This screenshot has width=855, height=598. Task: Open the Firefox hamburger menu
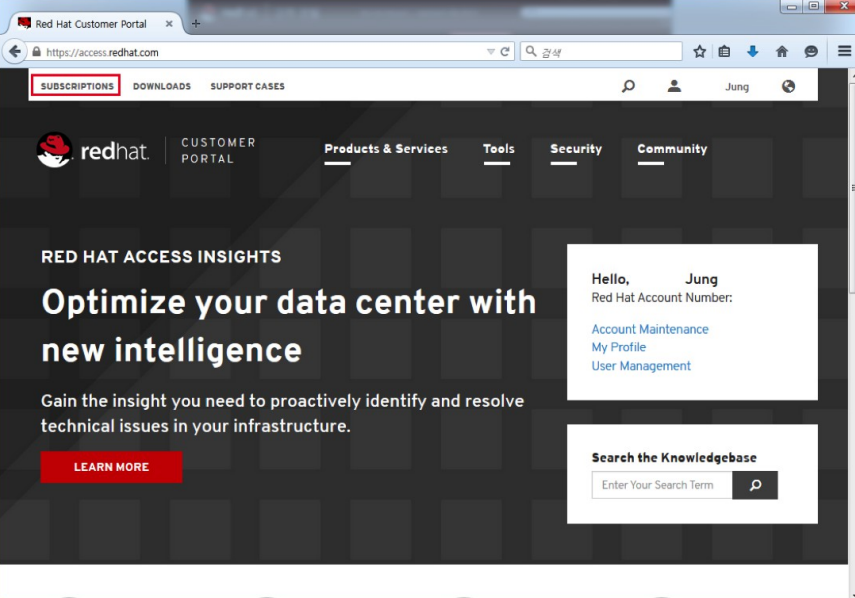coord(844,51)
